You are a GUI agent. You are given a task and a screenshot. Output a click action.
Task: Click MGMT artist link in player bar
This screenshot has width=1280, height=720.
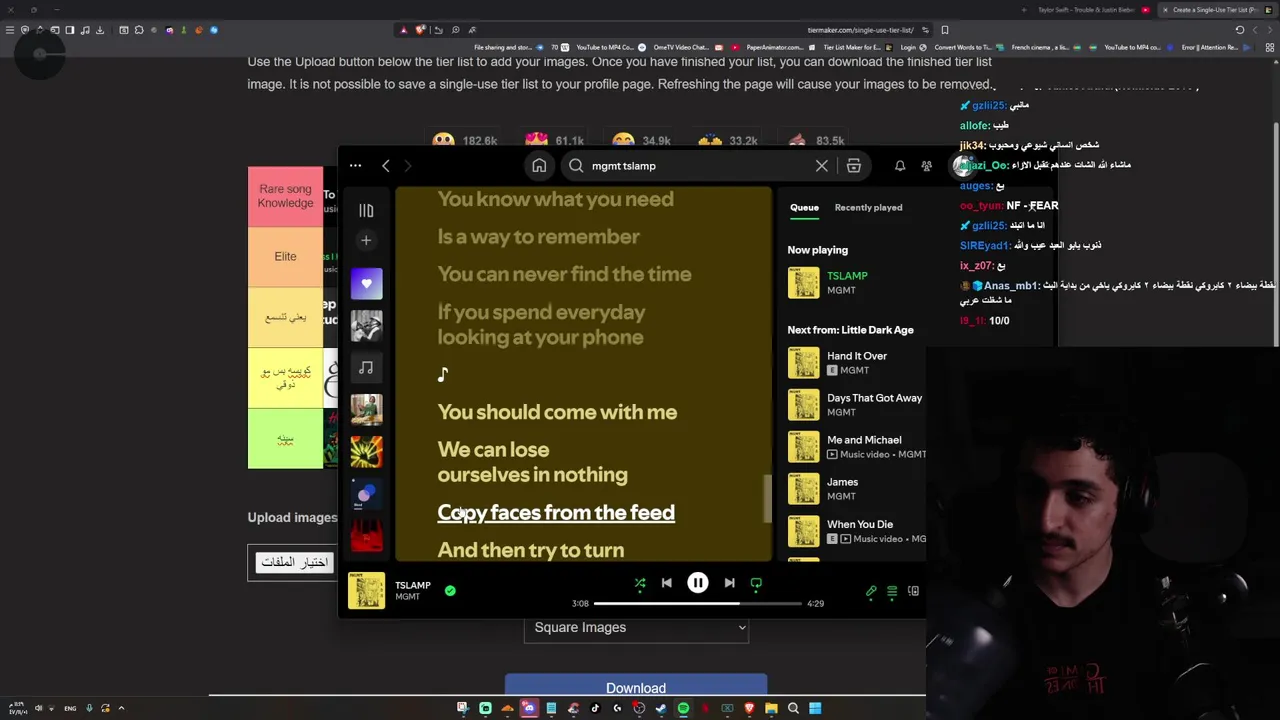point(407,597)
